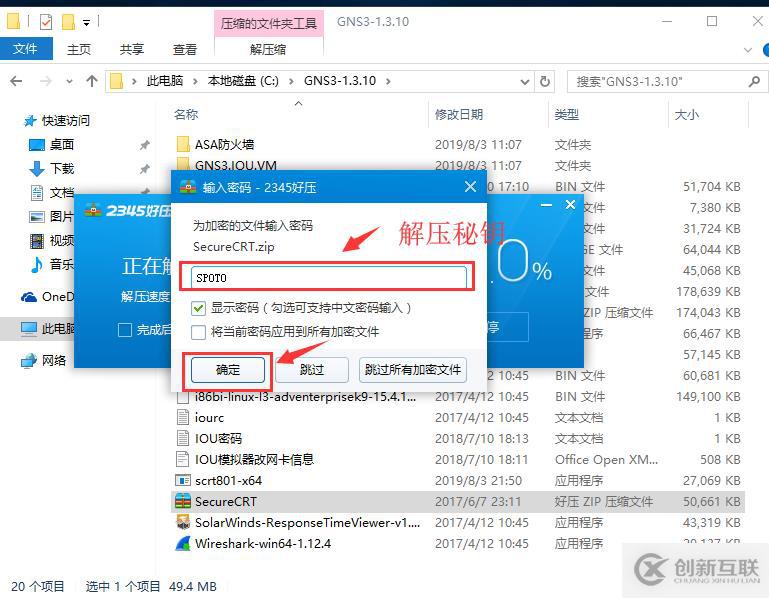Open the 文件 menu tab
This screenshot has width=769, height=598.
point(26,49)
